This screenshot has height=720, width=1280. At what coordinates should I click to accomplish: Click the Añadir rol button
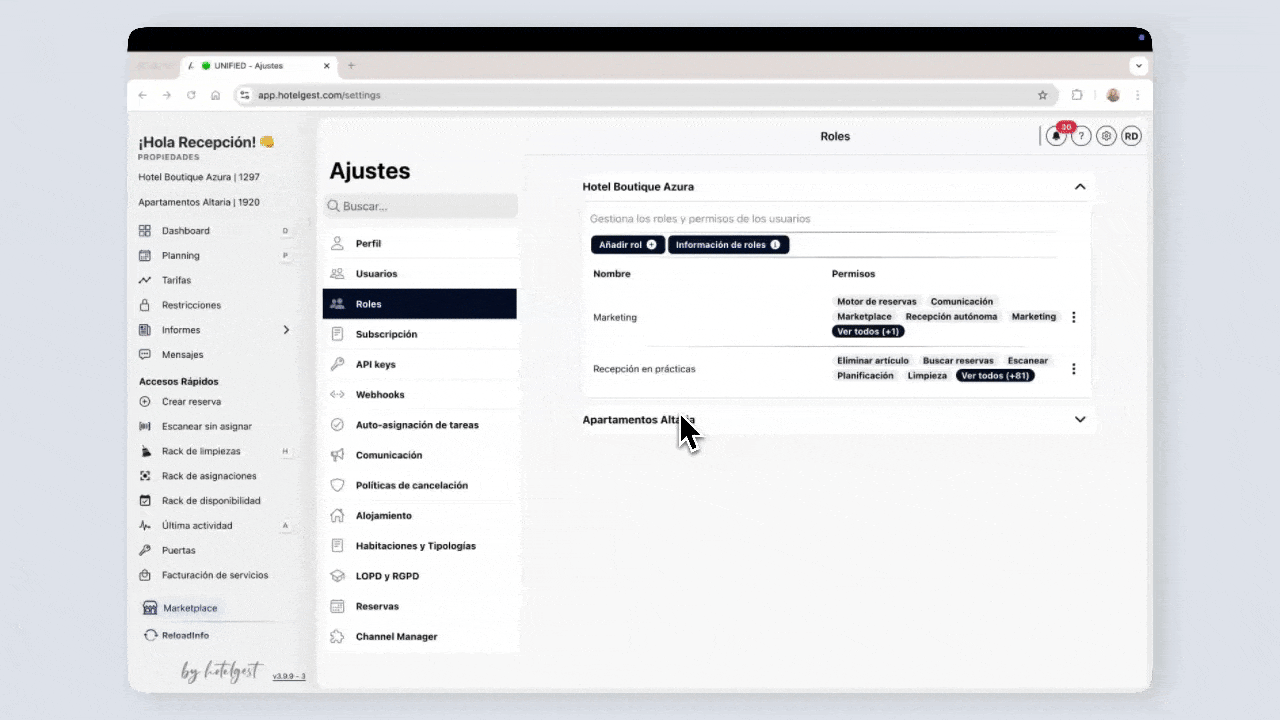coord(627,245)
